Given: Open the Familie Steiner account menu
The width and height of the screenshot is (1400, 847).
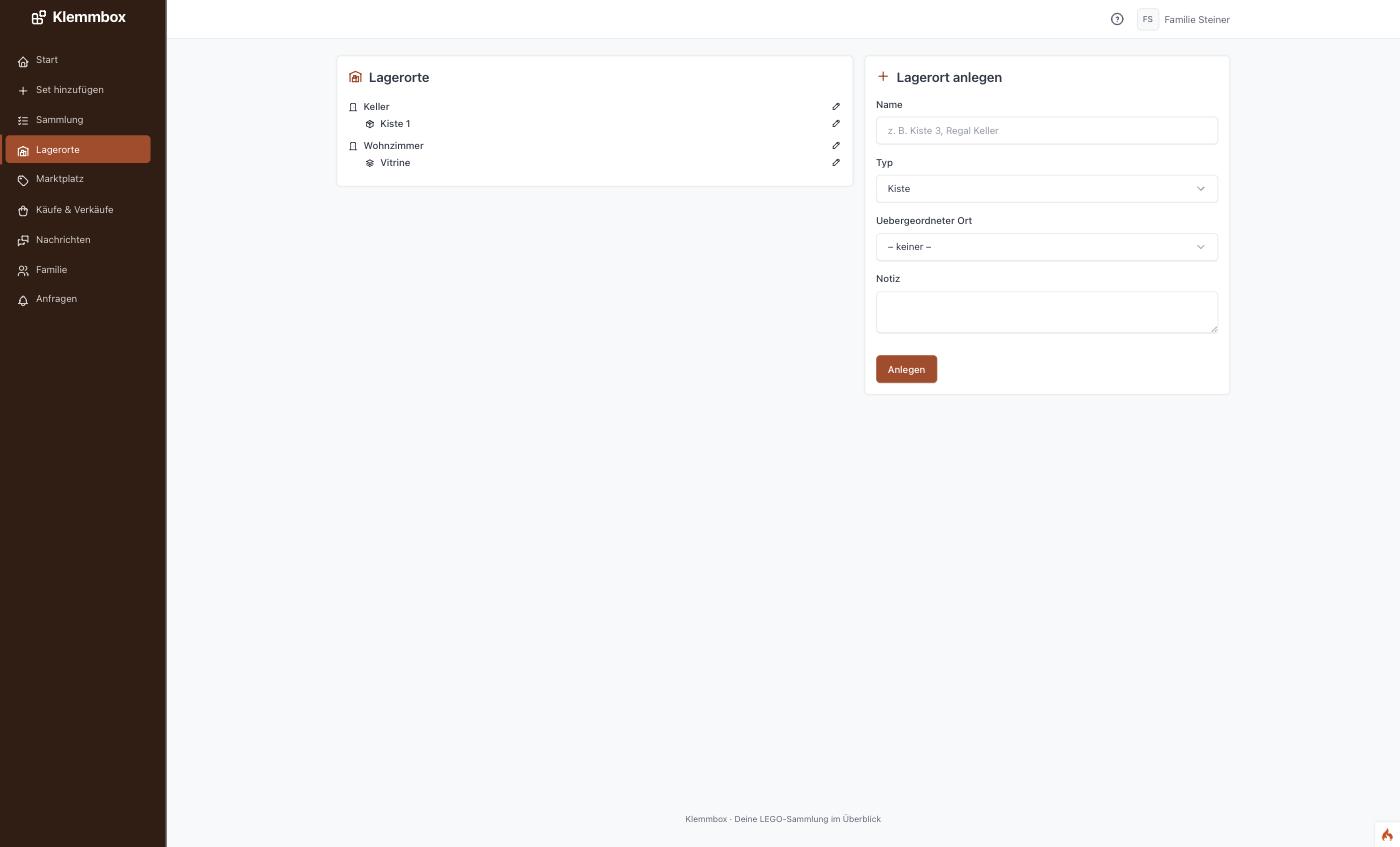Looking at the screenshot, I should (x=1196, y=20).
